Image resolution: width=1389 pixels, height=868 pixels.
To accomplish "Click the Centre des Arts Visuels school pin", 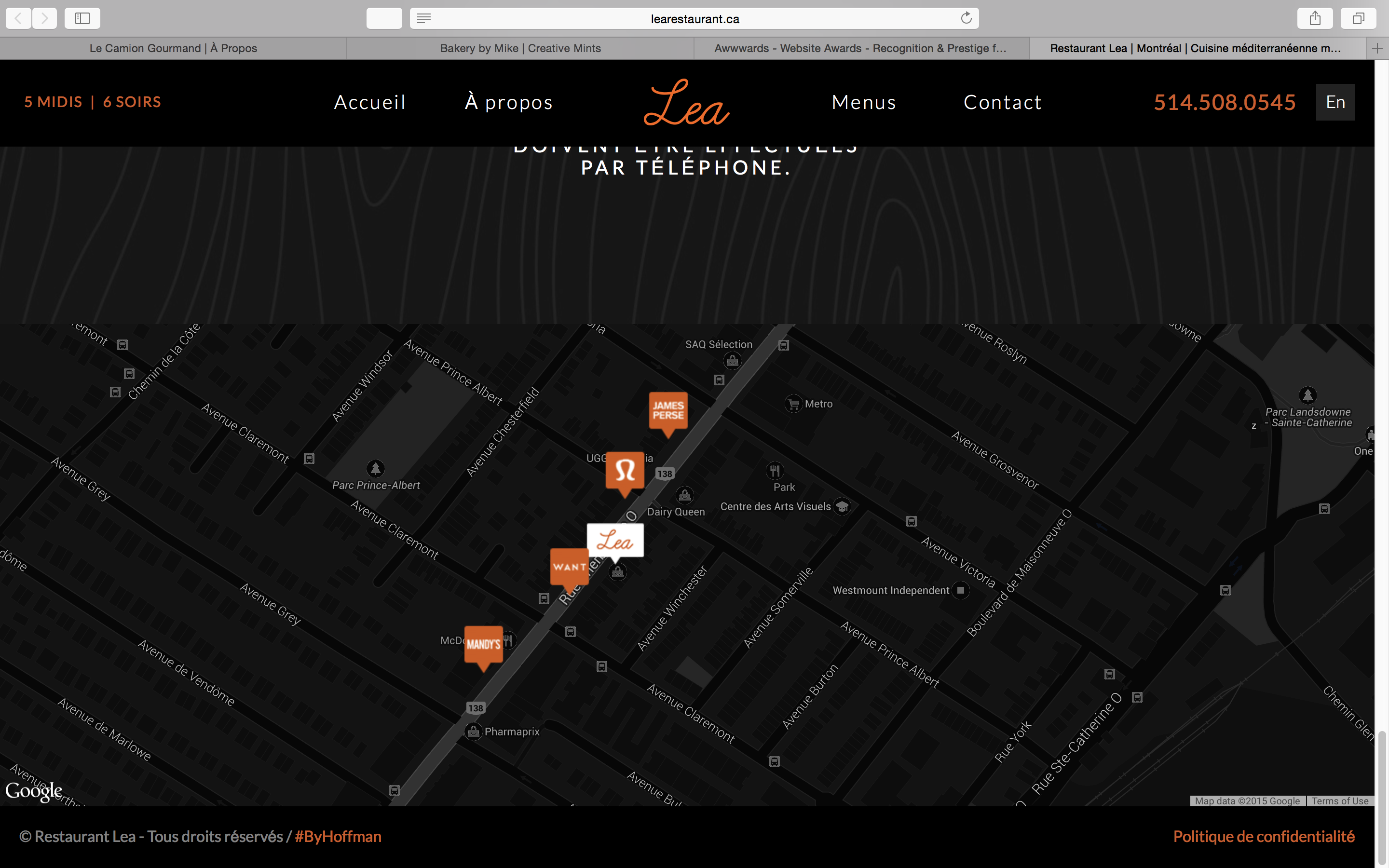I will (842, 506).
